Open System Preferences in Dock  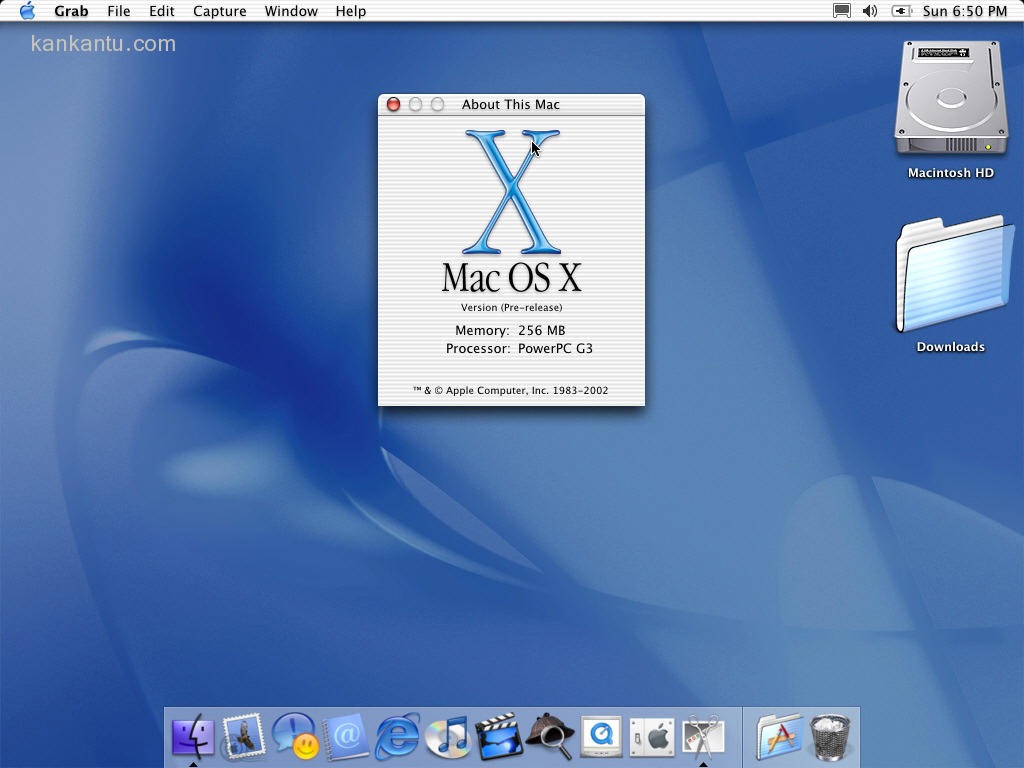pyautogui.click(x=652, y=738)
